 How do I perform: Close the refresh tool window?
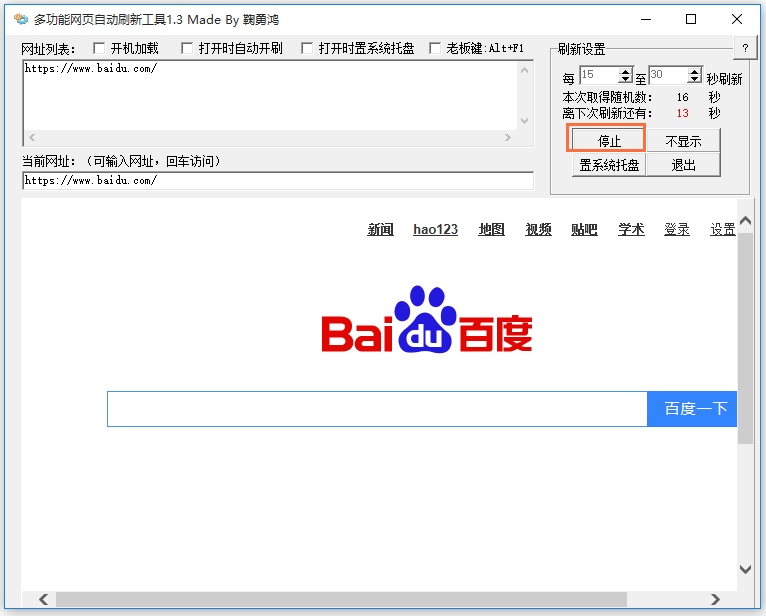click(x=737, y=20)
